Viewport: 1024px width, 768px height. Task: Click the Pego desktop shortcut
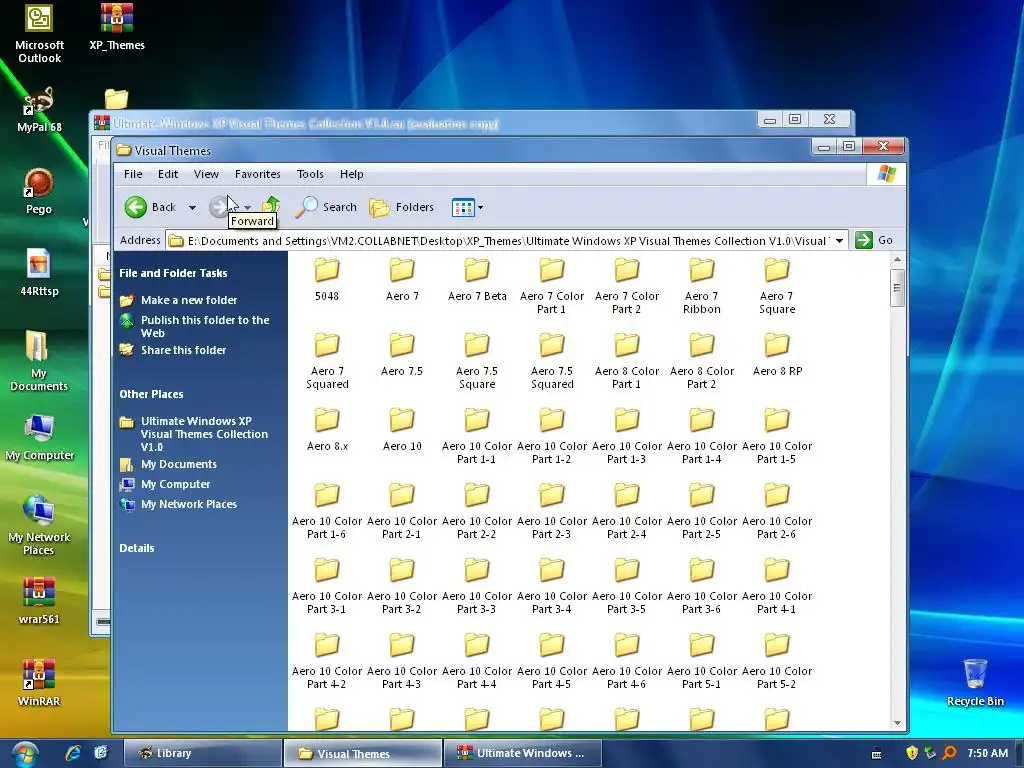pos(39,192)
